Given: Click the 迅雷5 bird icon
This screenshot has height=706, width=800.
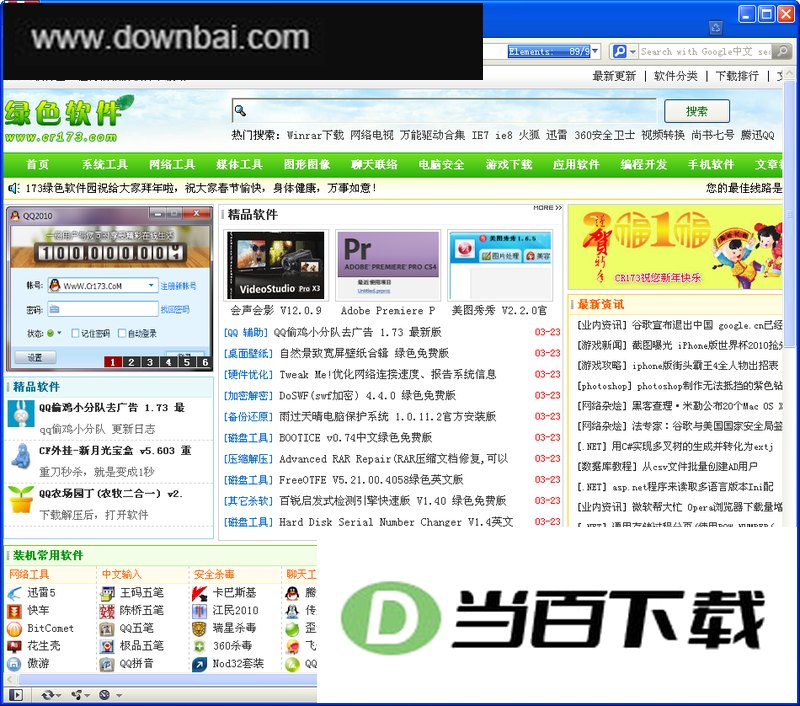Looking at the screenshot, I should tap(14, 593).
